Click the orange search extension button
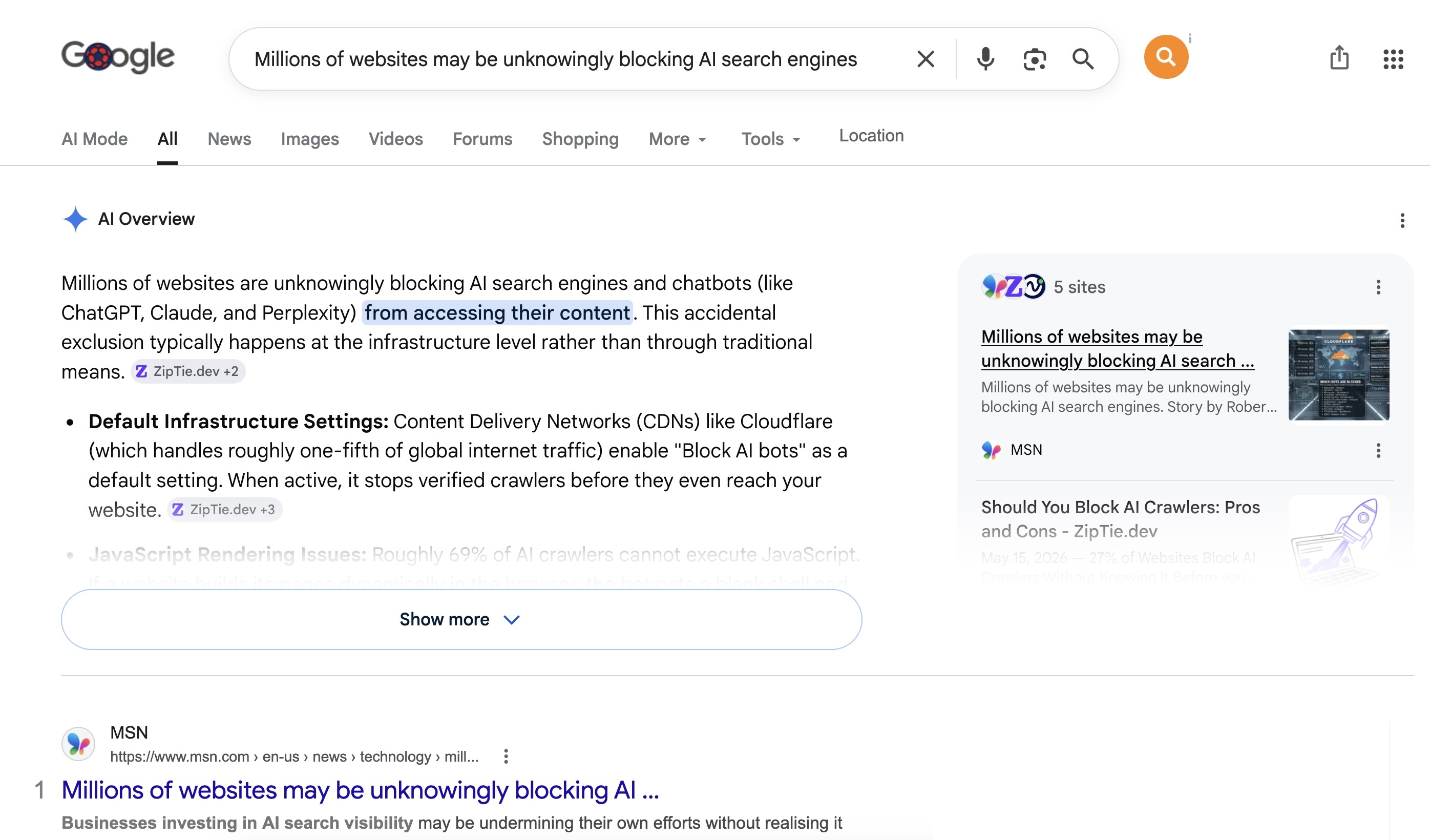1430x840 pixels. click(1166, 57)
